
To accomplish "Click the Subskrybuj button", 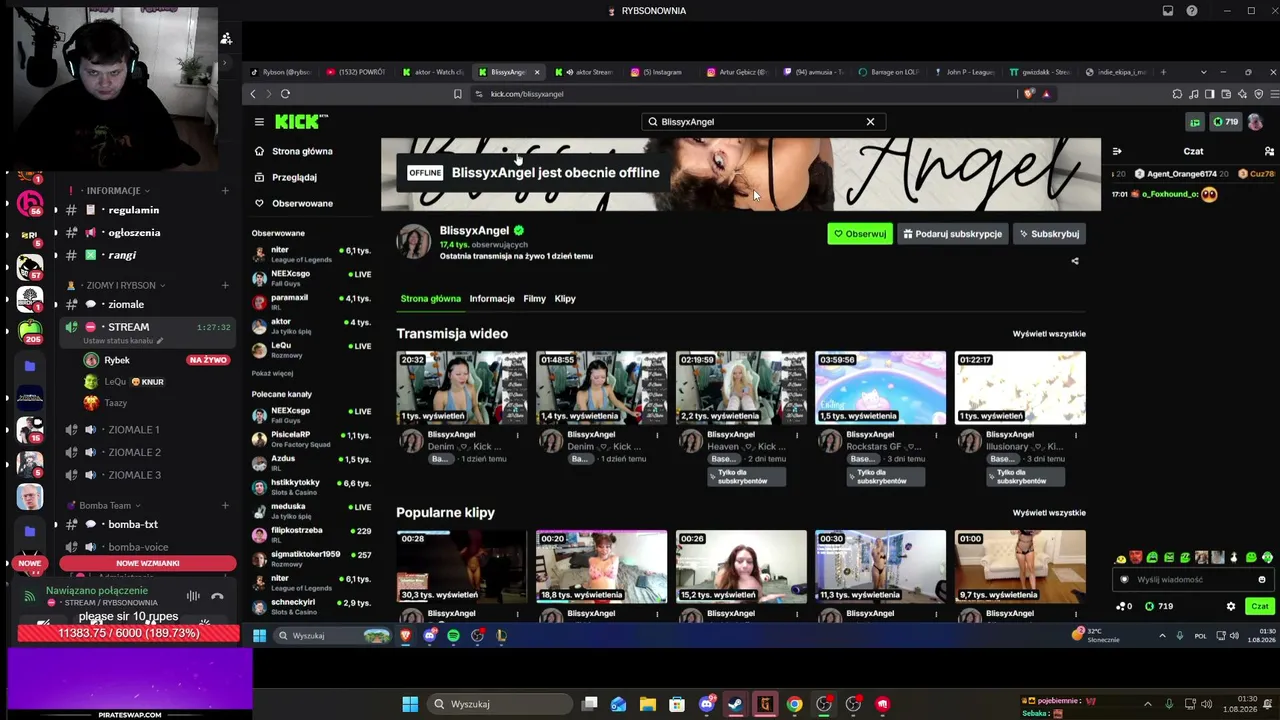I will pos(1048,234).
